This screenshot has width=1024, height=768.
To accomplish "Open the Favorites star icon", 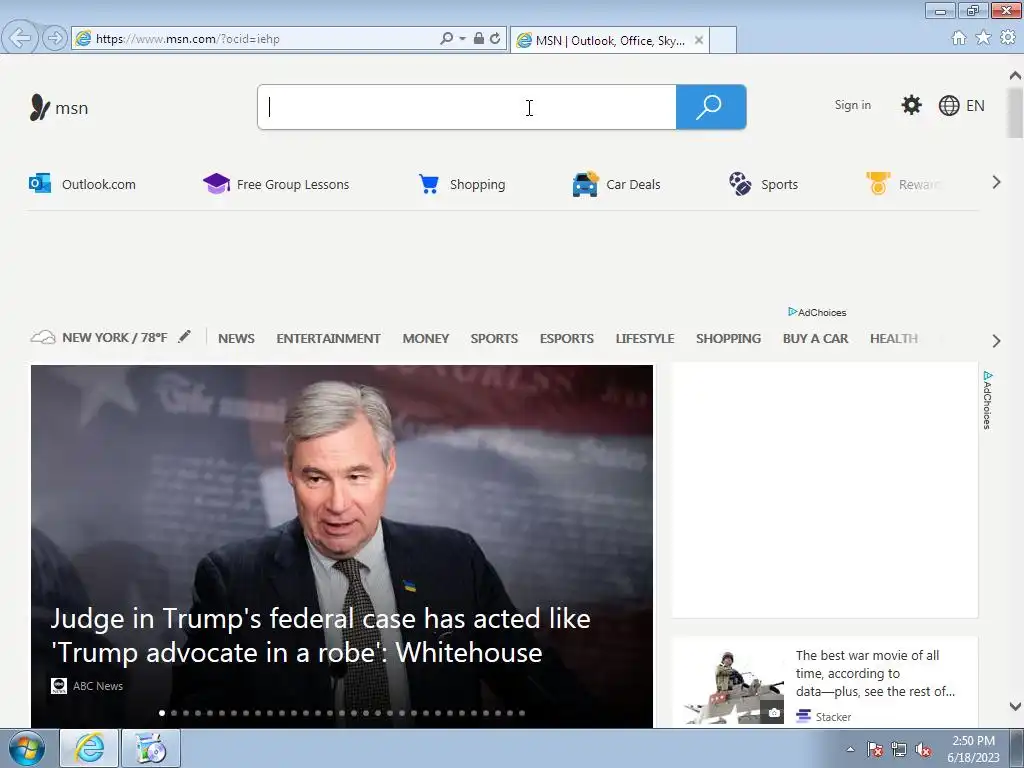I will (x=983, y=38).
